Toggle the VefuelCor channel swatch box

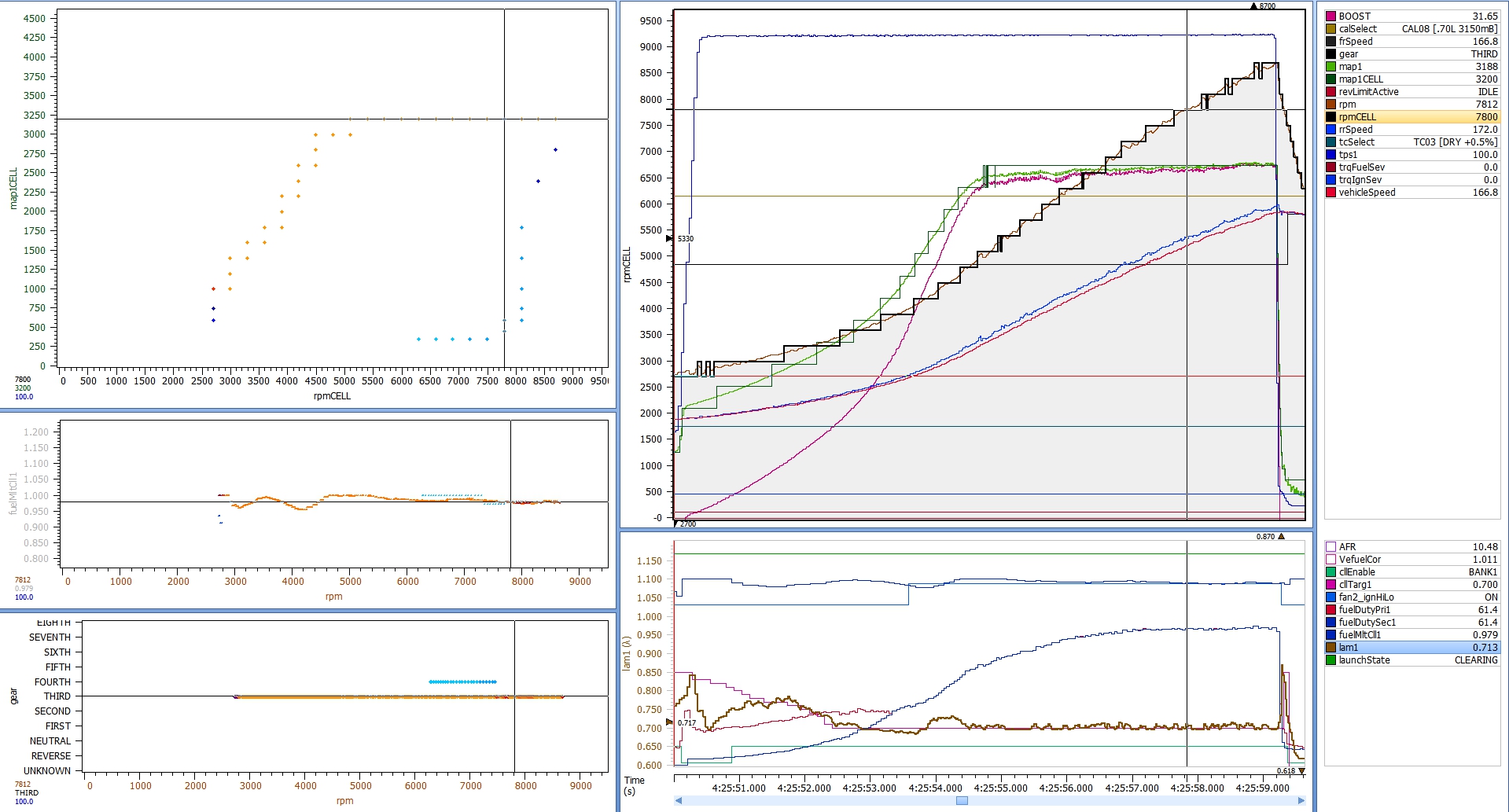tap(1330, 560)
